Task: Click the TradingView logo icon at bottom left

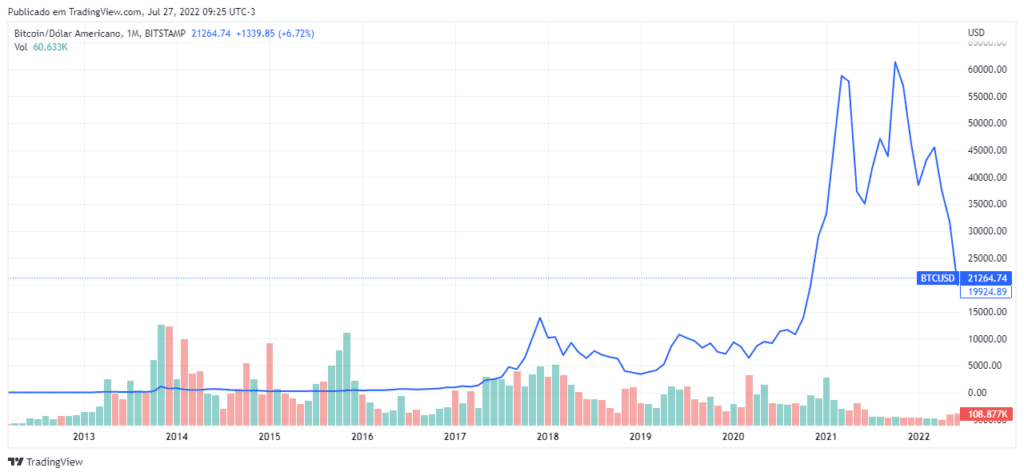Action: [x=15, y=461]
